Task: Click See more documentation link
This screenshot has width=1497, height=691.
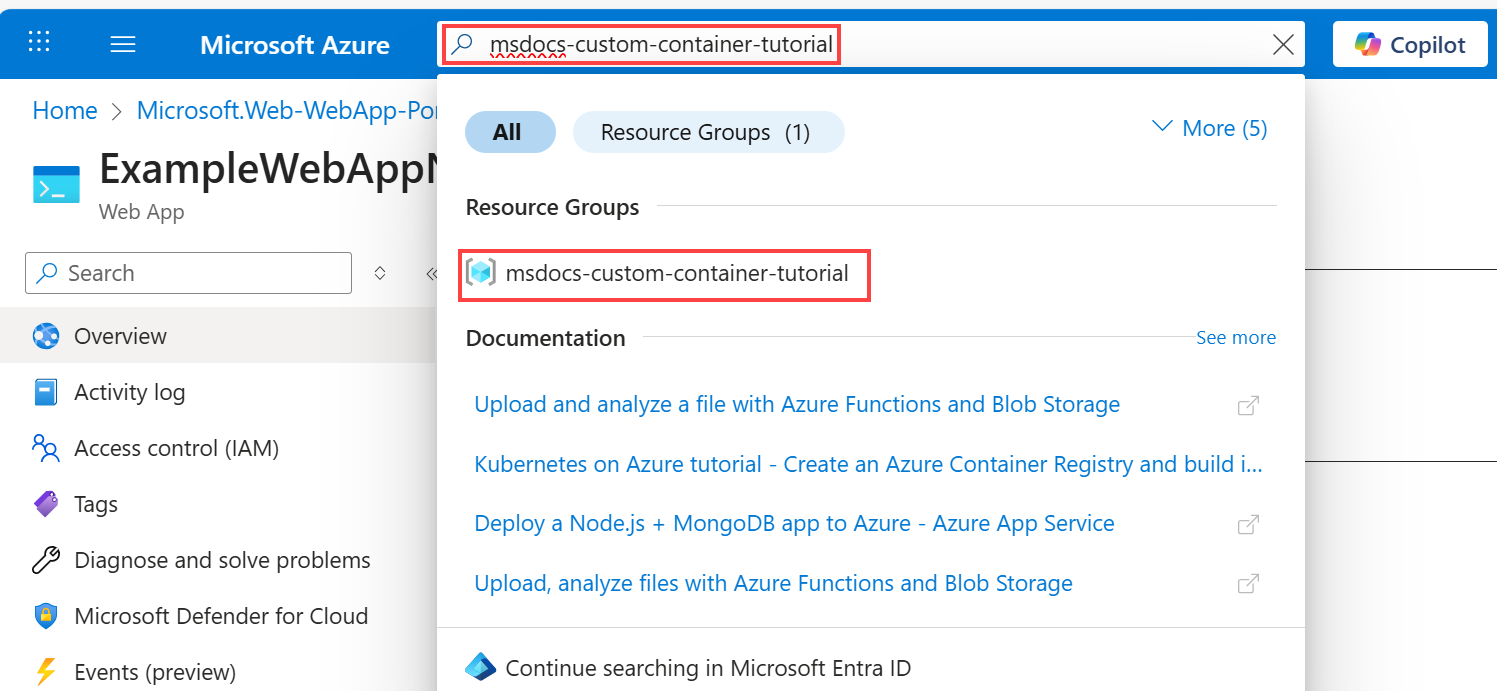Action: (x=1235, y=338)
